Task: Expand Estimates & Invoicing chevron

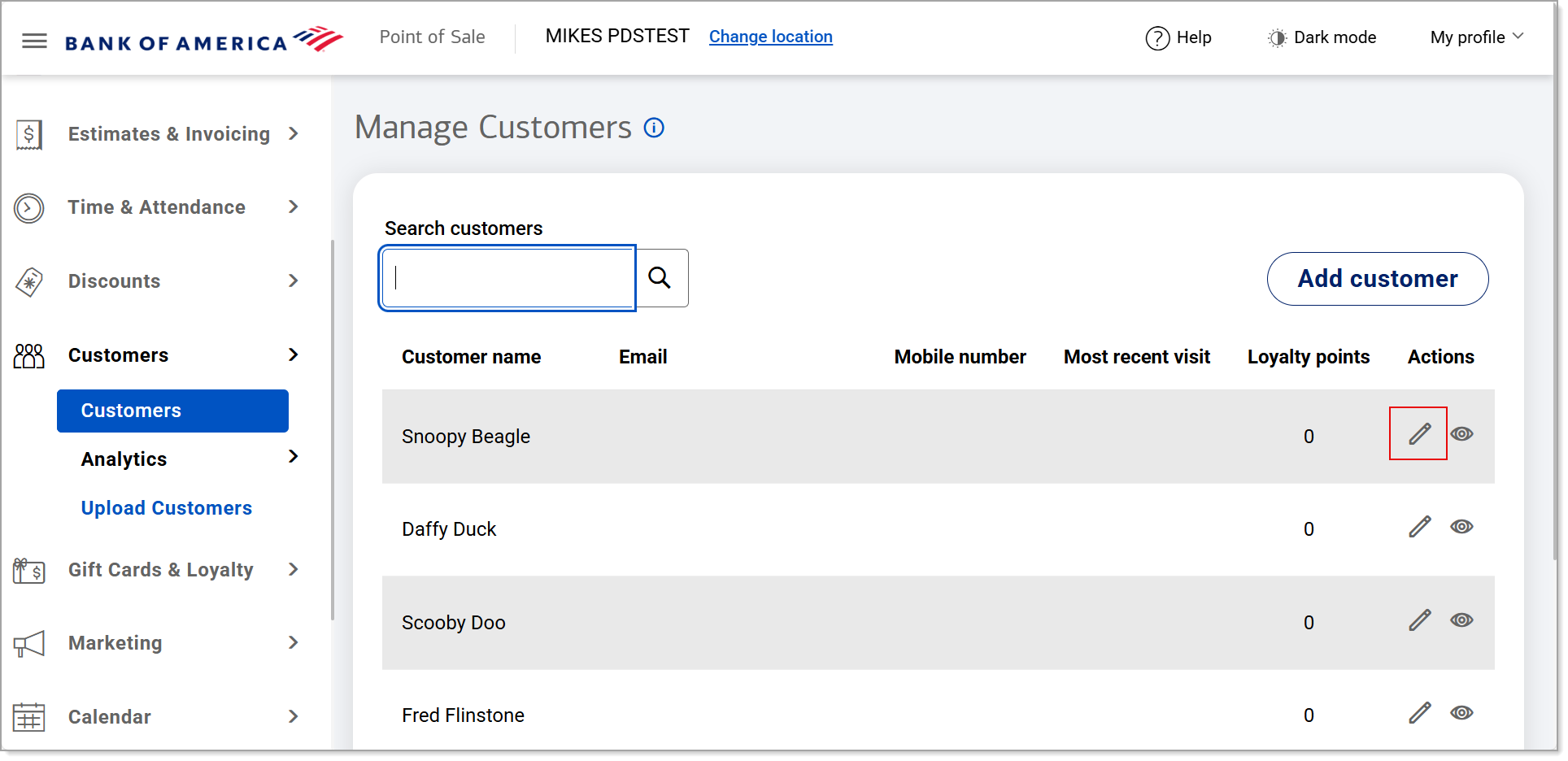Action: click(x=294, y=133)
